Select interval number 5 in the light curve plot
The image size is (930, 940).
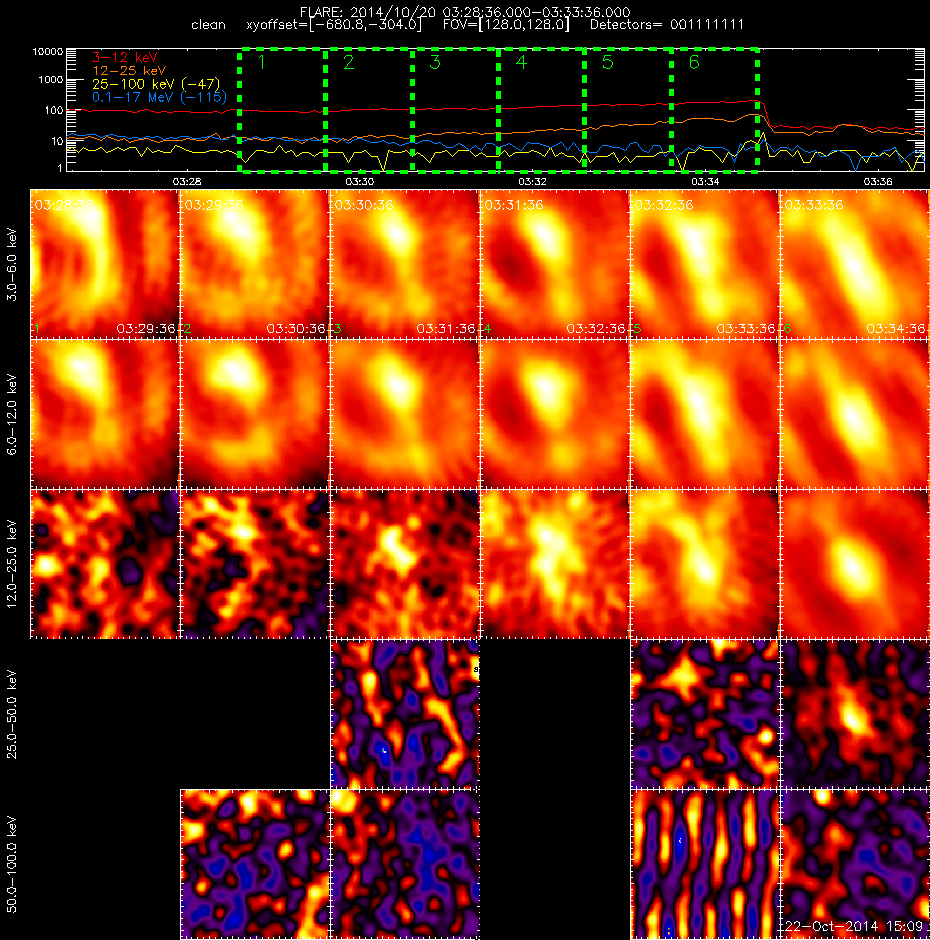[x=628, y=110]
